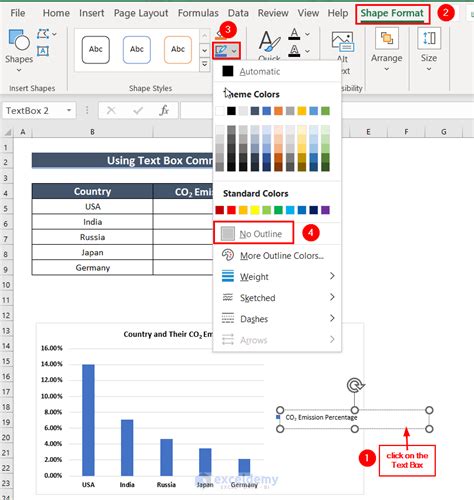Open More Outline Colors option
Screen dimensions: 474x500
click(x=277, y=255)
